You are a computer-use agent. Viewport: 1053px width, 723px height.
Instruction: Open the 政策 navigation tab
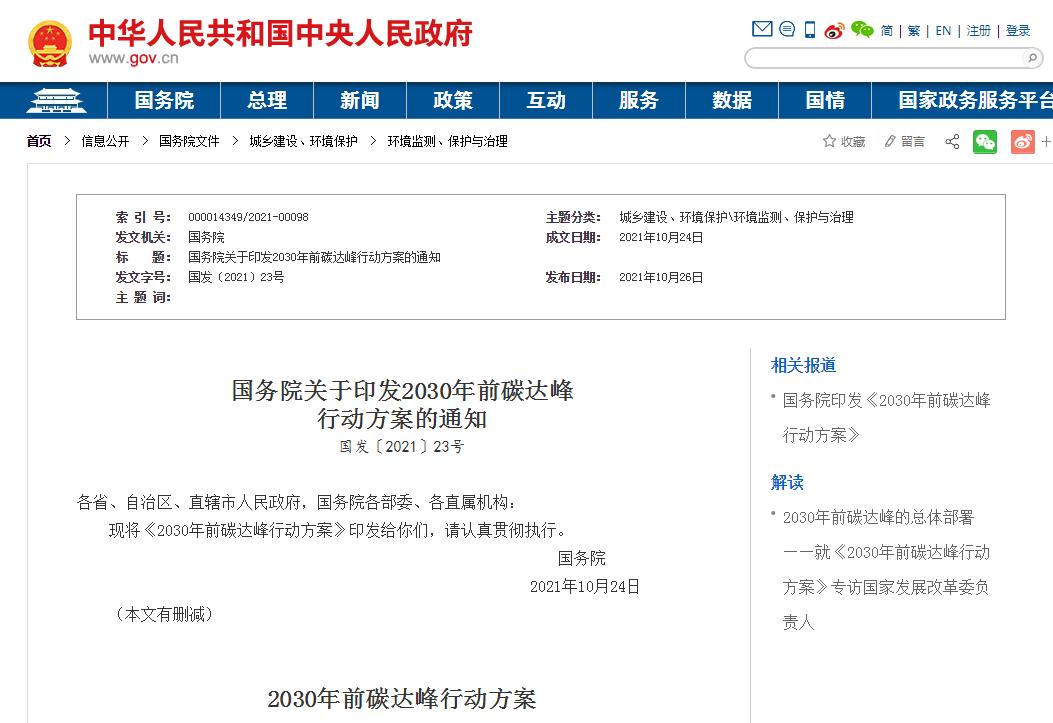click(x=453, y=101)
